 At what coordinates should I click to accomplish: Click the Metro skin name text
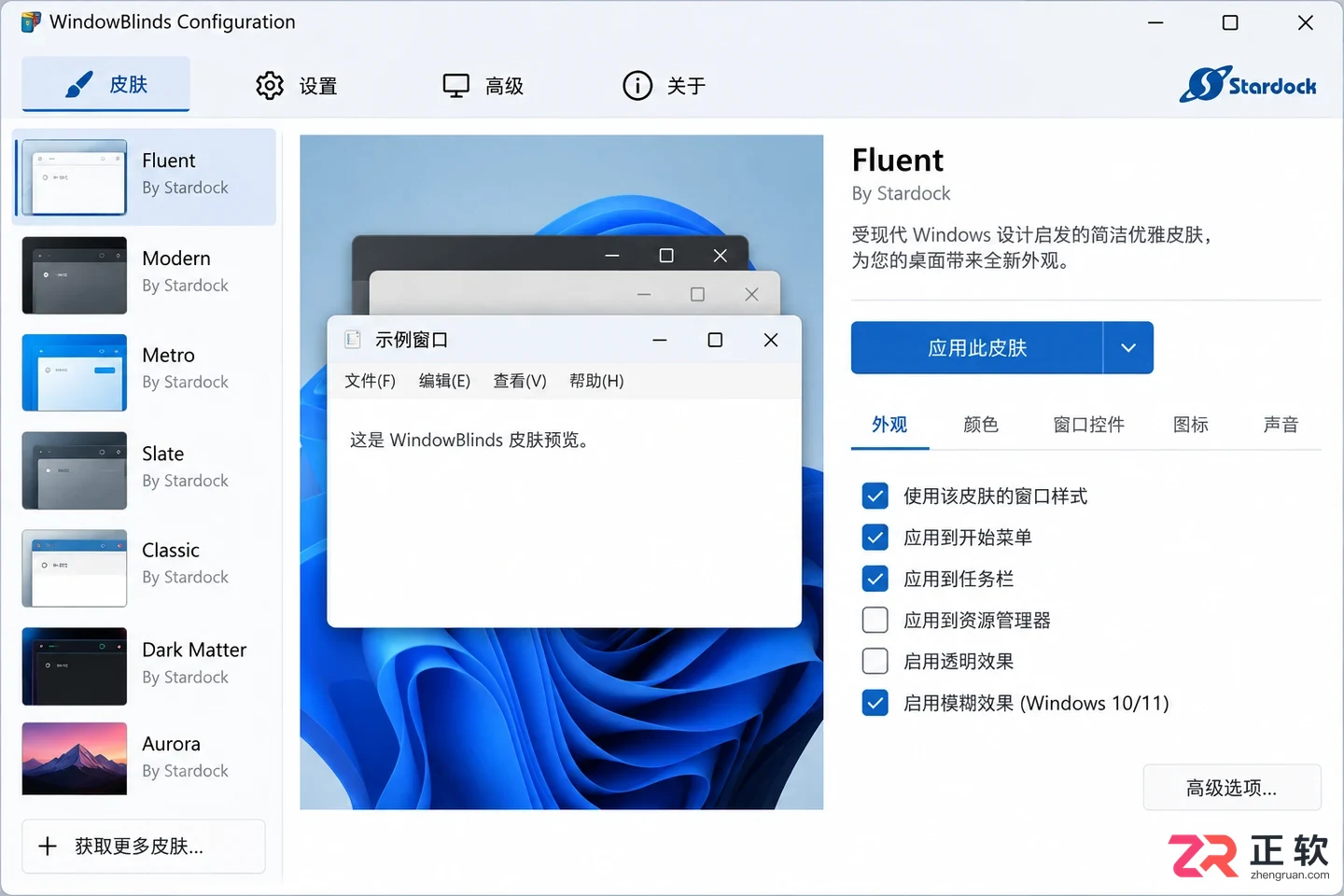coord(169,356)
